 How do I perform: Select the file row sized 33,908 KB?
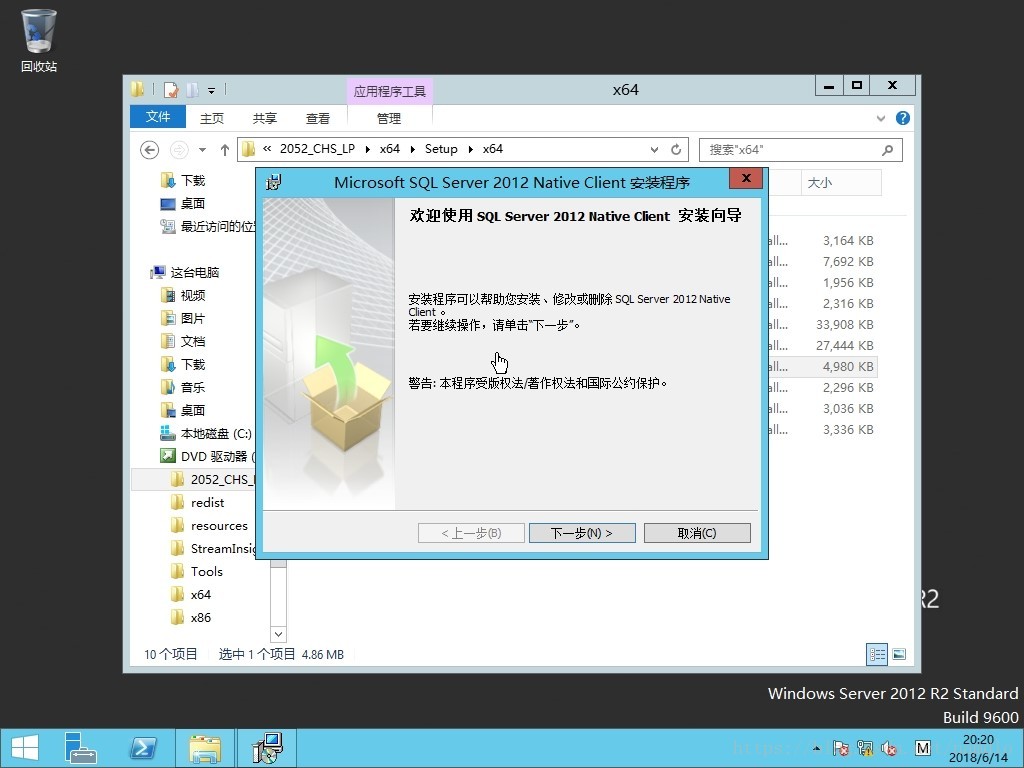(x=822, y=325)
